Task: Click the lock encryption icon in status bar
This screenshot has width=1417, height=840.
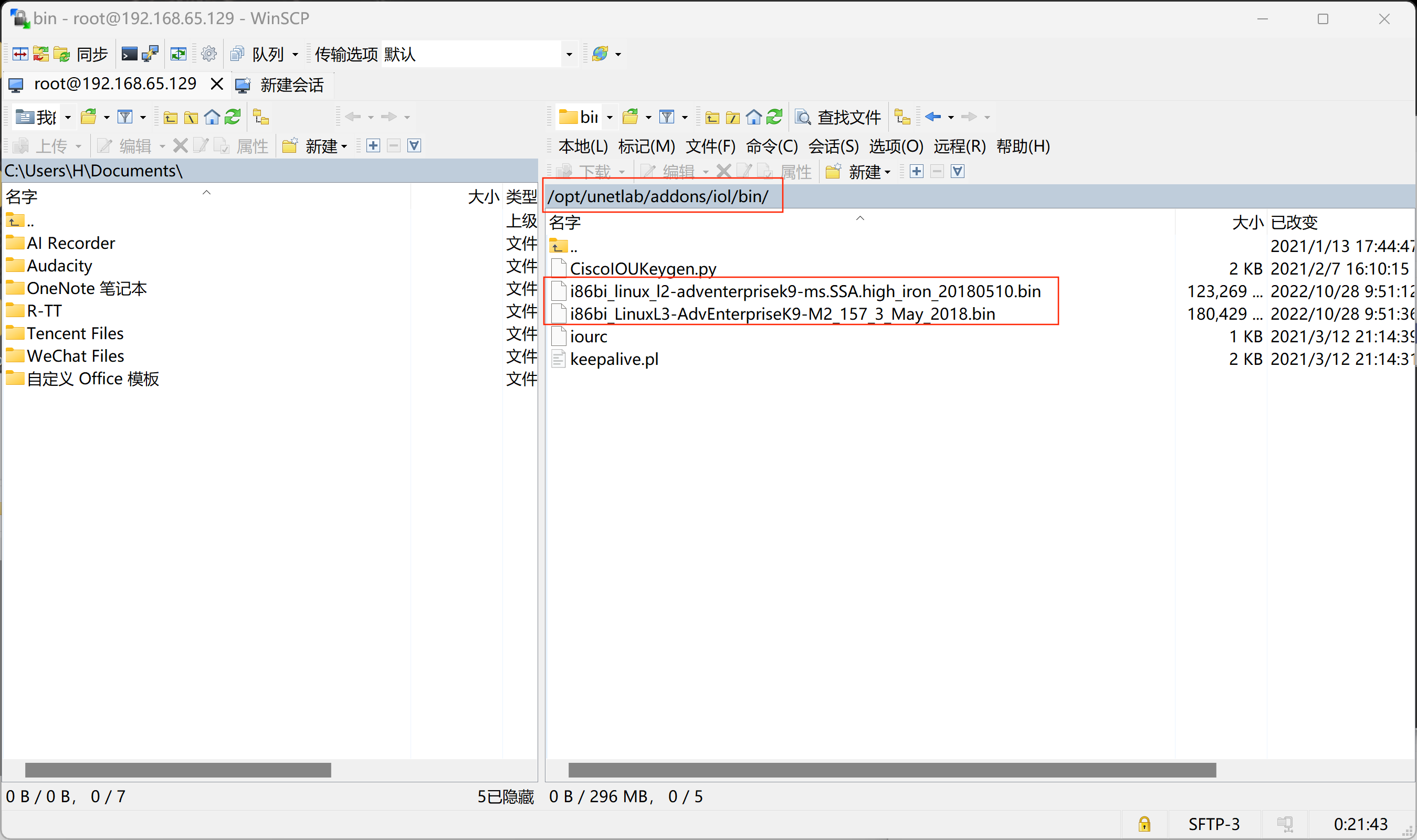Action: pos(1144,824)
